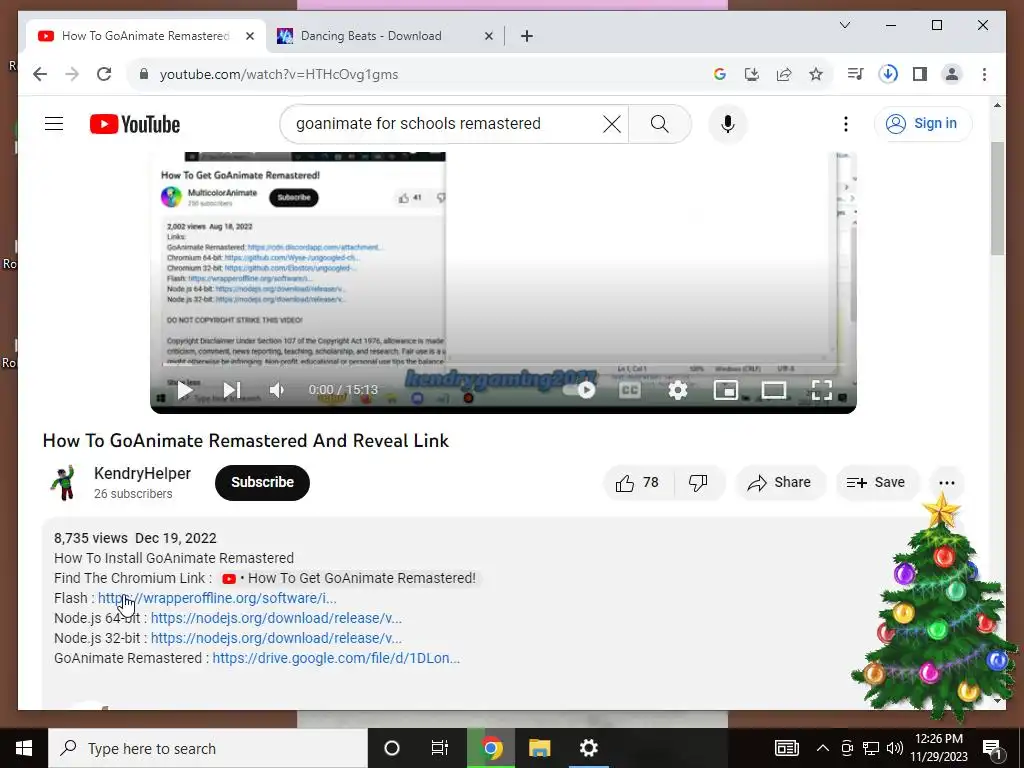Open the Chrome downloads icon
This screenshot has width=1024, height=768.
pyautogui.click(x=888, y=74)
